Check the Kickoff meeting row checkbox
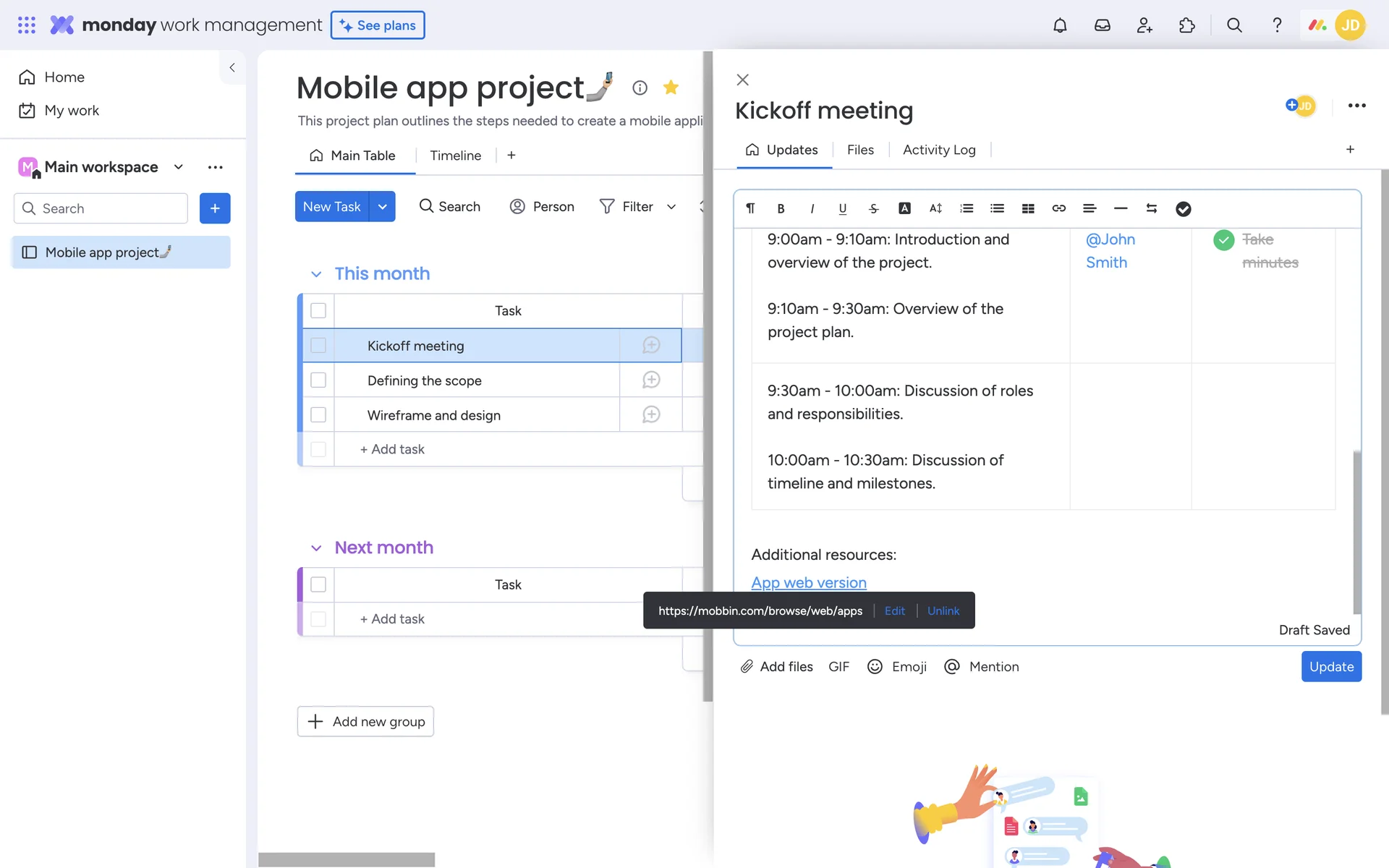Viewport: 1389px width, 868px height. pyautogui.click(x=318, y=346)
